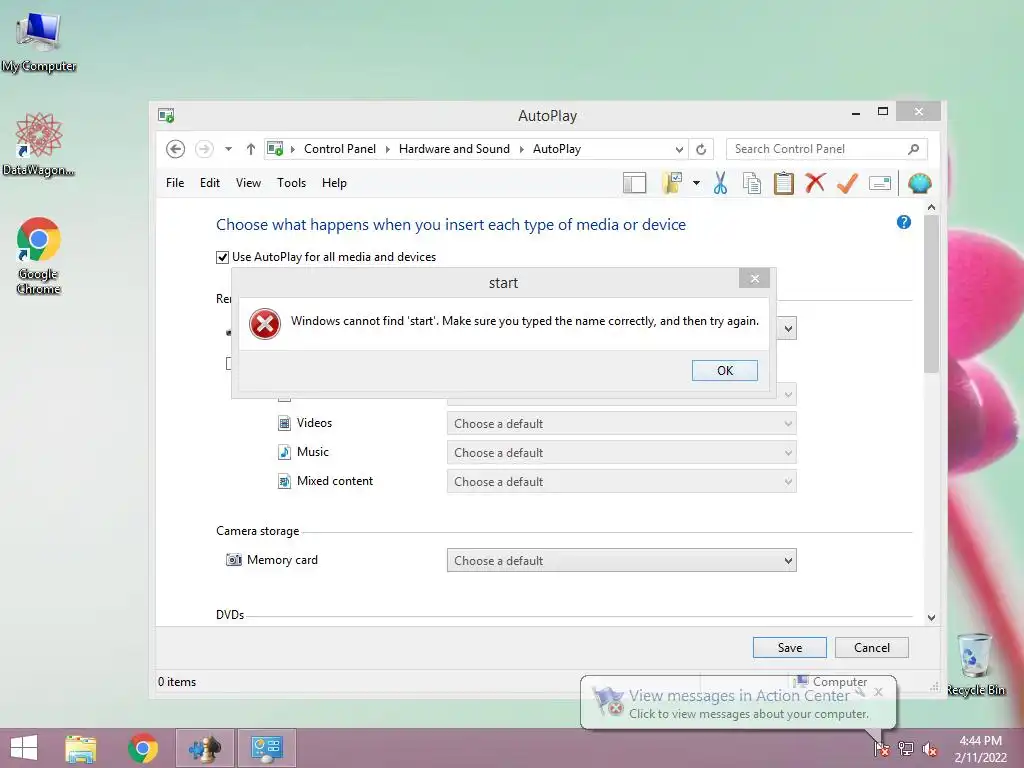Click the scroll up arrow

pos(931,207)
